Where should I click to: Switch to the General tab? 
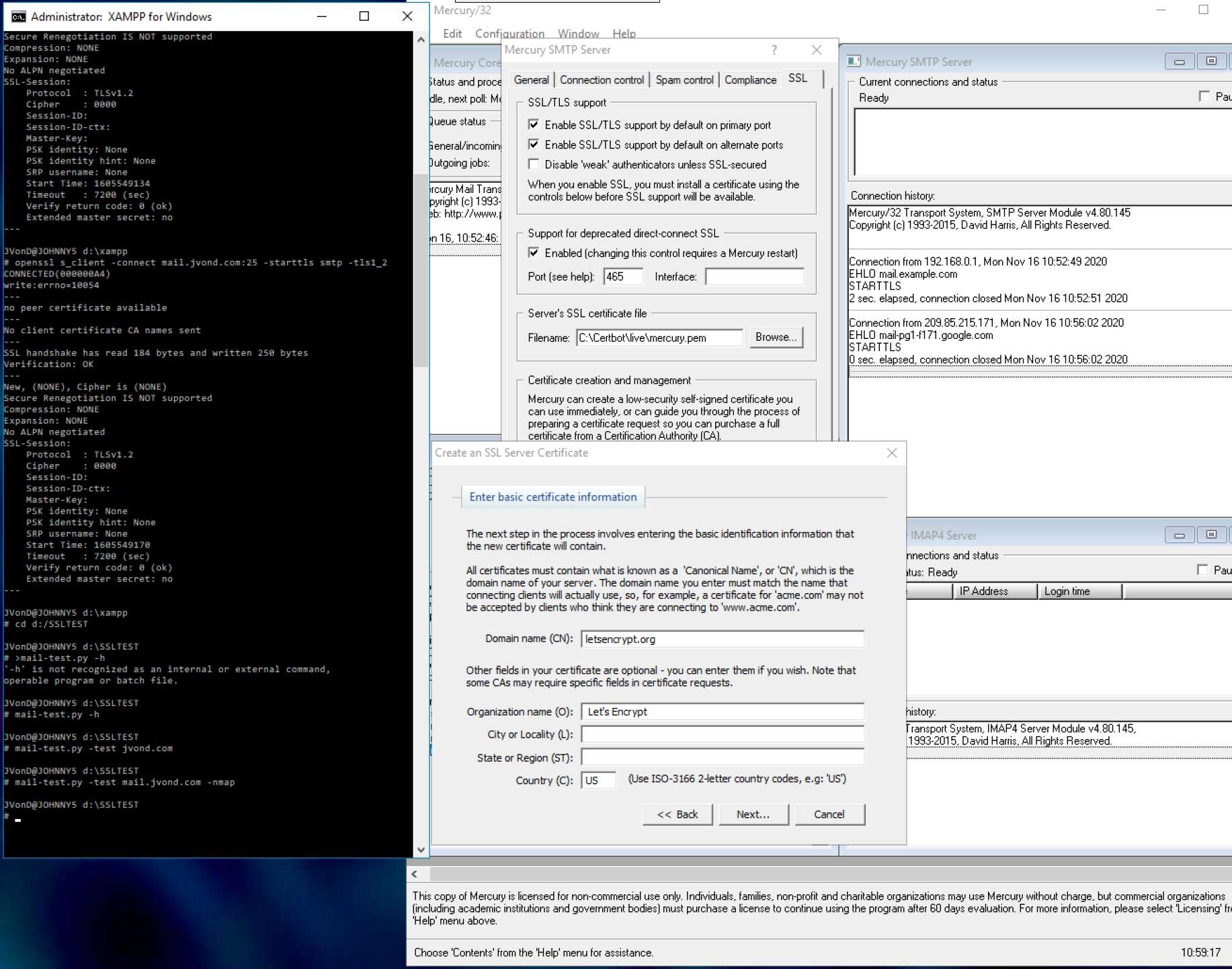click(531, 80)
